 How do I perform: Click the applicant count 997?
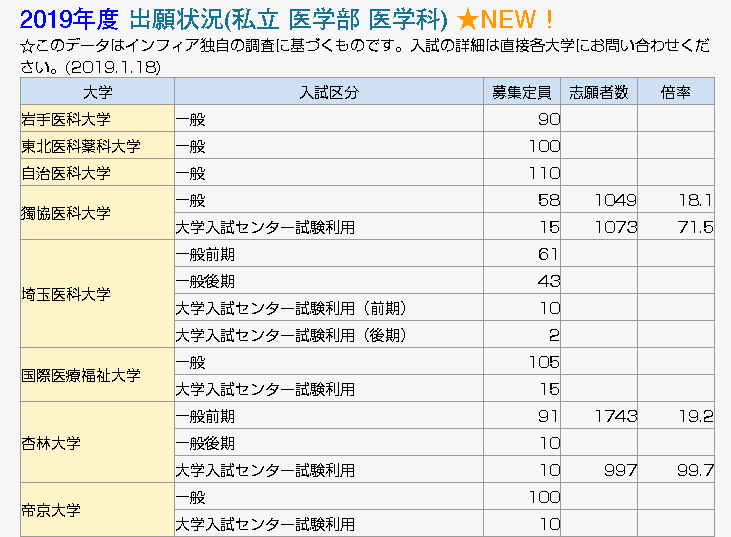coord(620,470)
